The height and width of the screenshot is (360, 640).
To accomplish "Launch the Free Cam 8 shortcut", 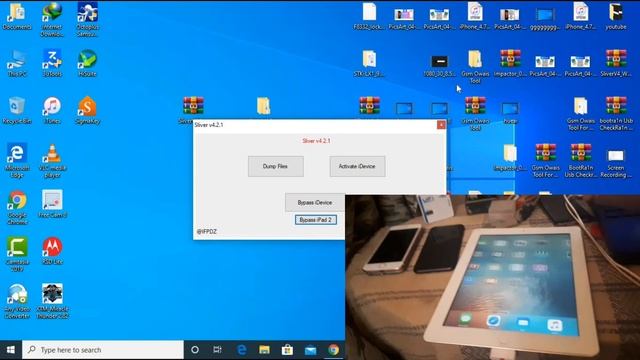I will pyautogui.click(x=52, y=204).
